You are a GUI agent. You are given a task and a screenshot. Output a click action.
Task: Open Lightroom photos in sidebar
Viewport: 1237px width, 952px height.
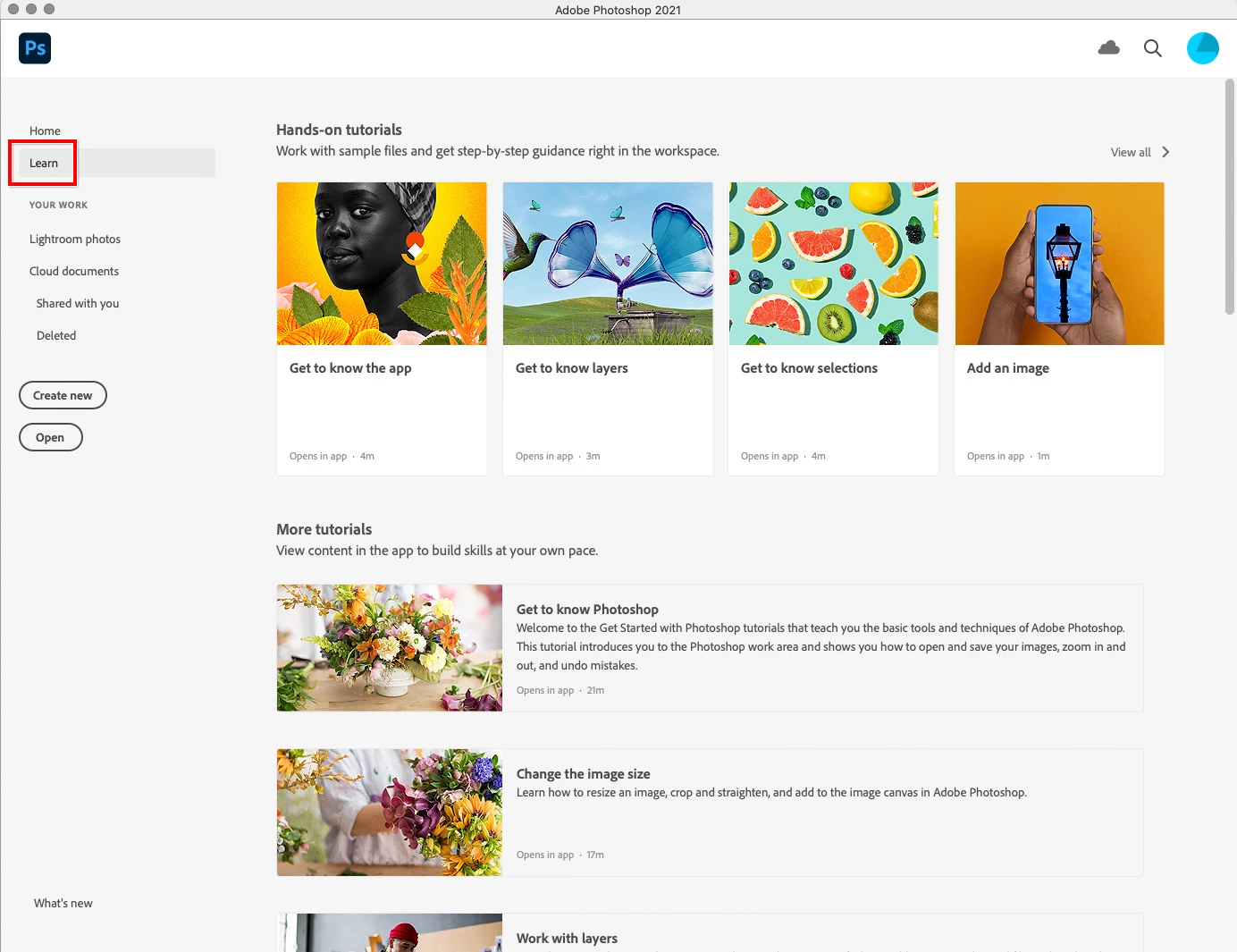click(x=75, y=239)
